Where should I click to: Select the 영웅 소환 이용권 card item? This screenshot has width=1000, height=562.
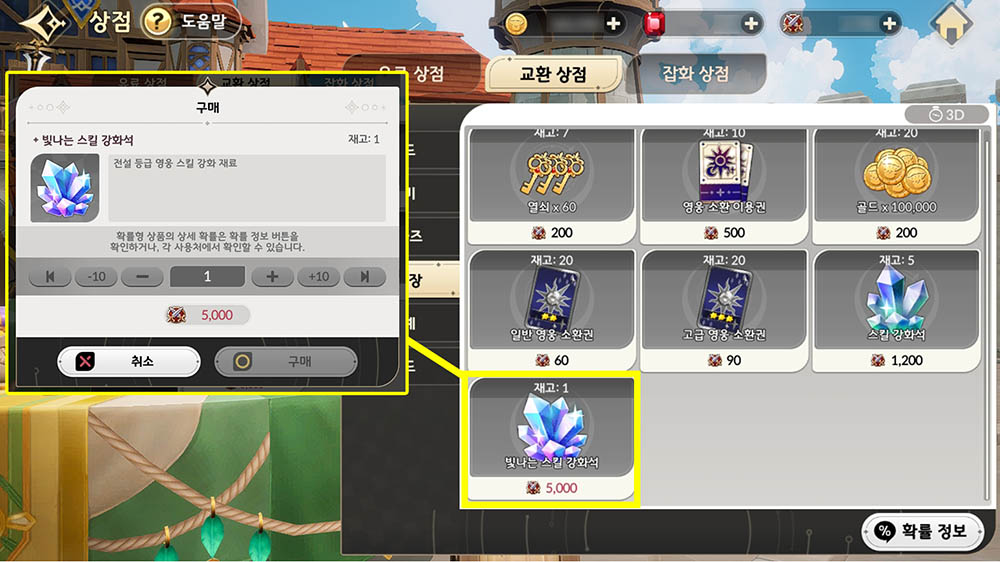(724, 186)
